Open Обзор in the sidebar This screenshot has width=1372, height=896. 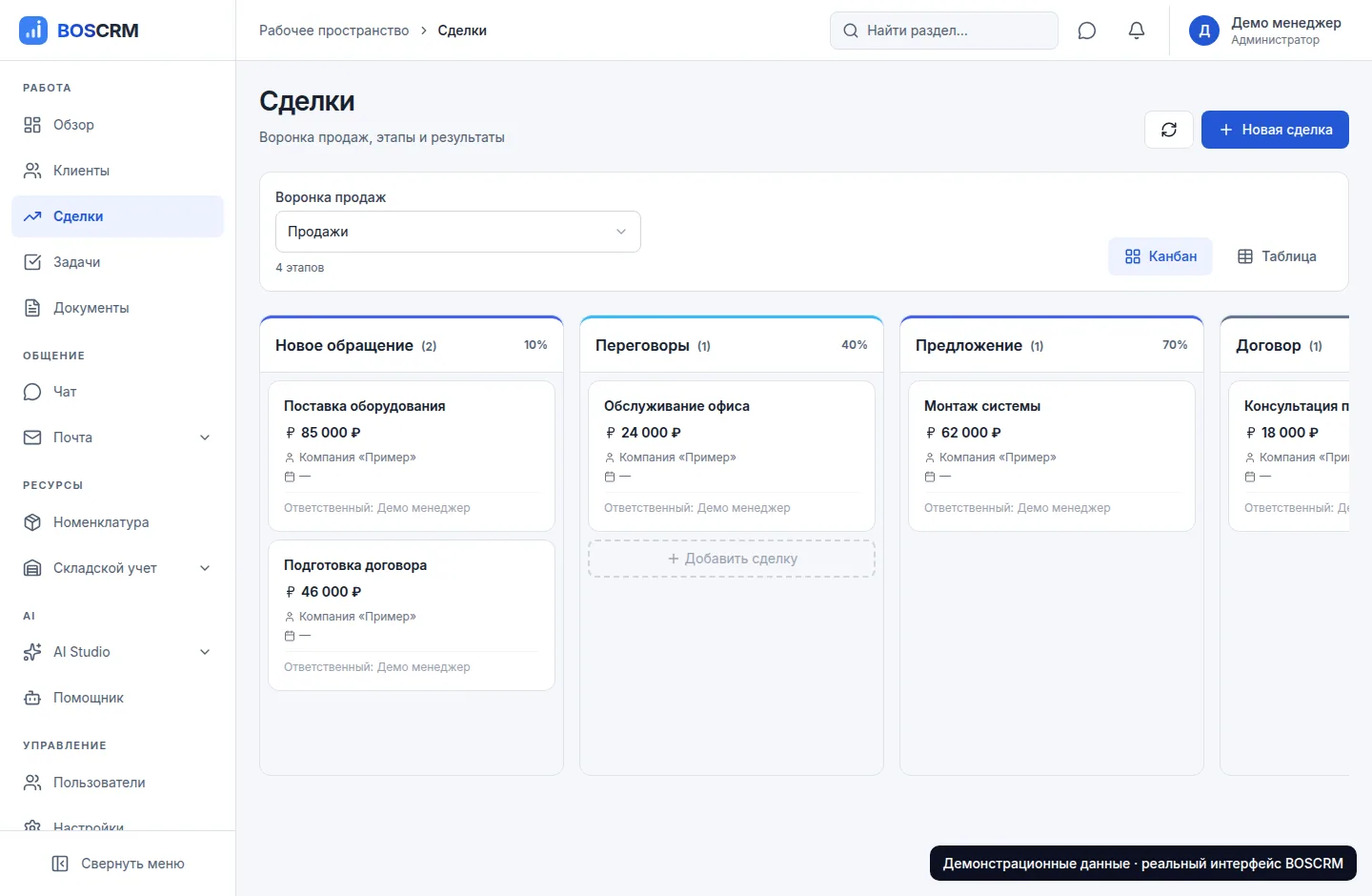point(117,125)
